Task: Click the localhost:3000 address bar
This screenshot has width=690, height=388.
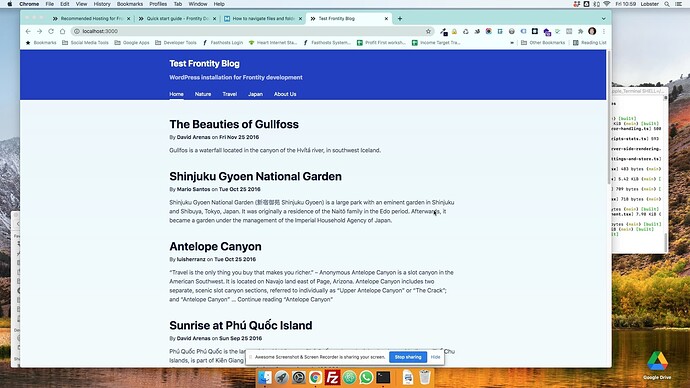Action: pos(253,31)
